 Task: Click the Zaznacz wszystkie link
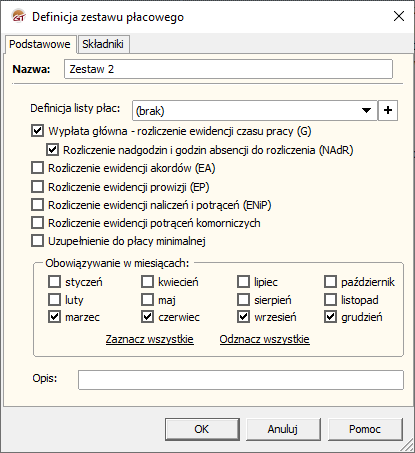point(150,339)
